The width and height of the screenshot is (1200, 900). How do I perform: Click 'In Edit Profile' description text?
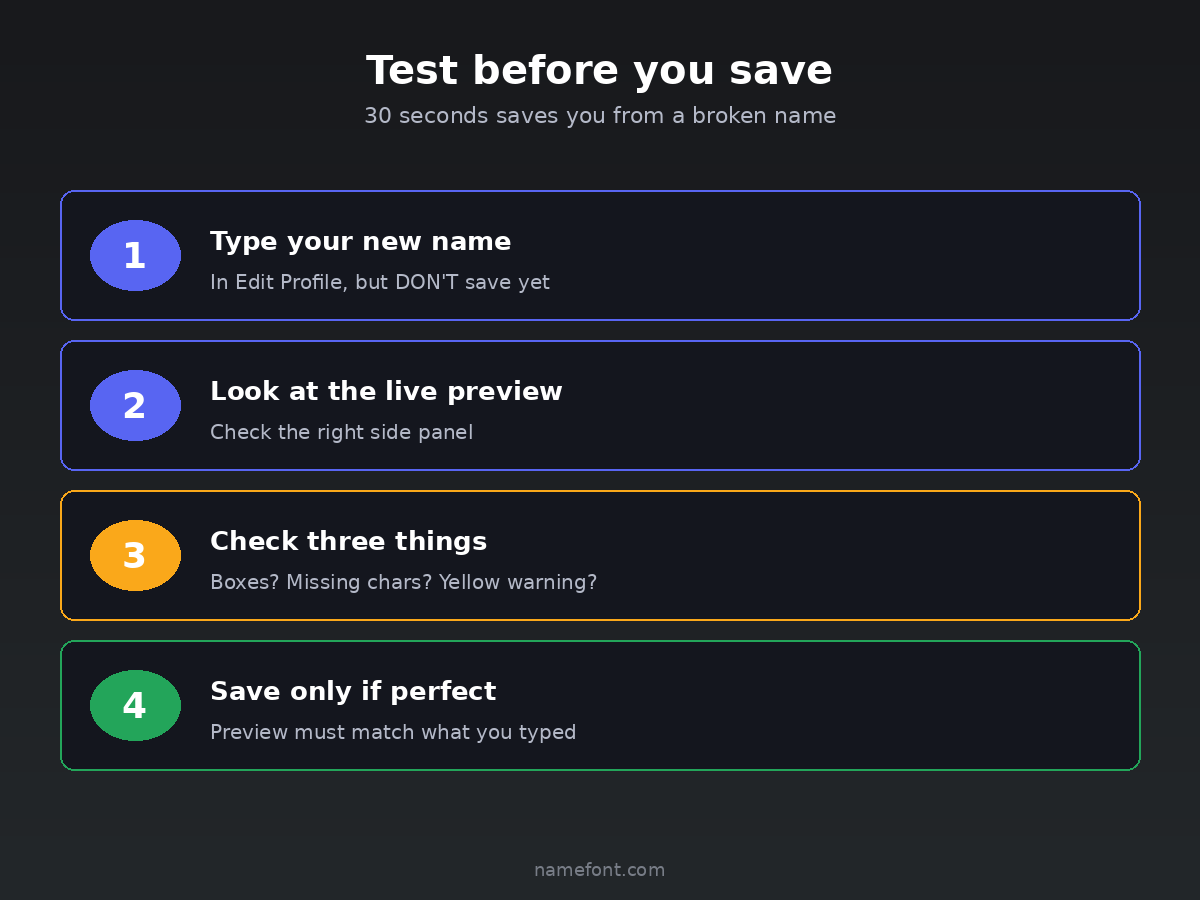click(379, 283)
